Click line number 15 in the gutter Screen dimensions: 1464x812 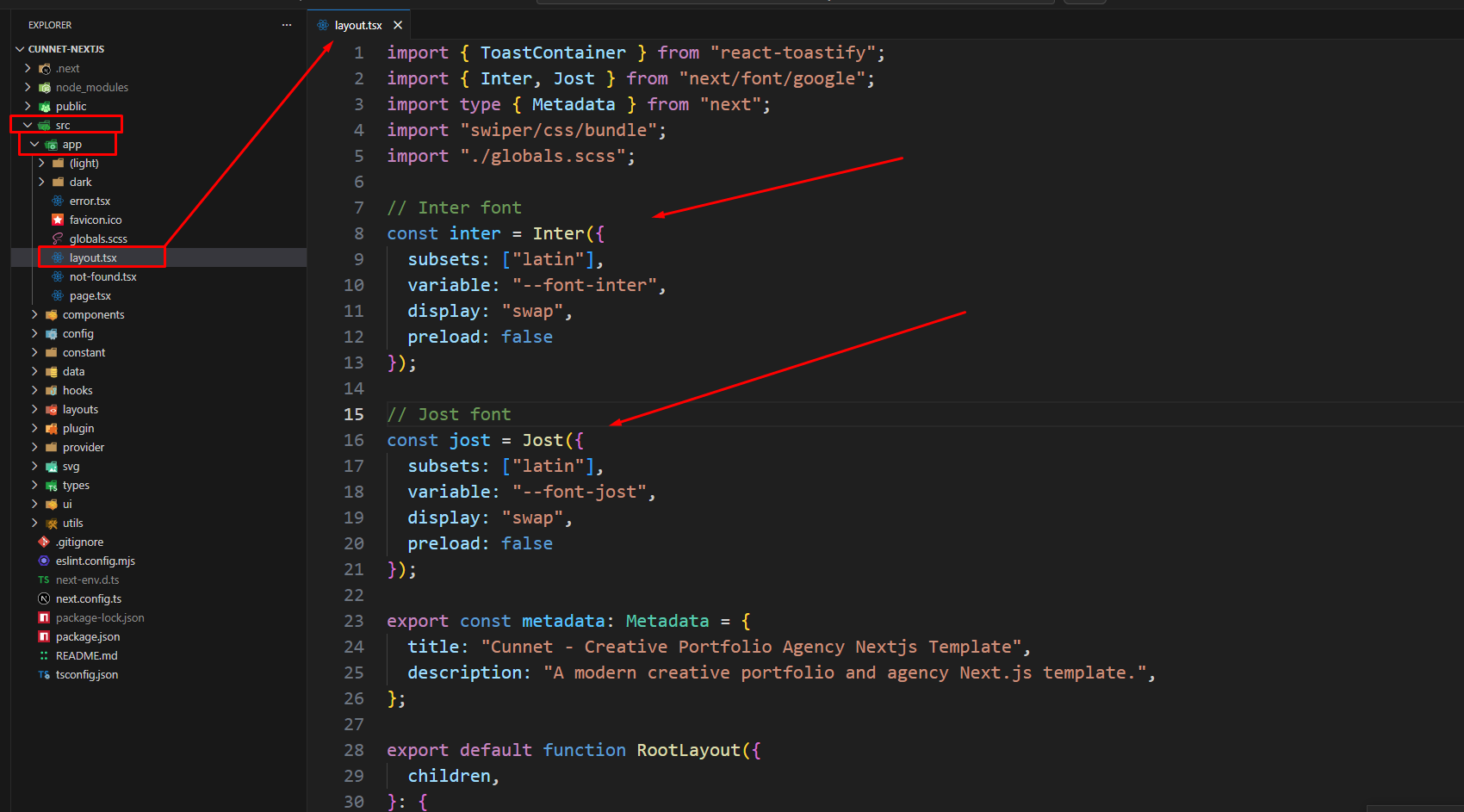point(354,414)
